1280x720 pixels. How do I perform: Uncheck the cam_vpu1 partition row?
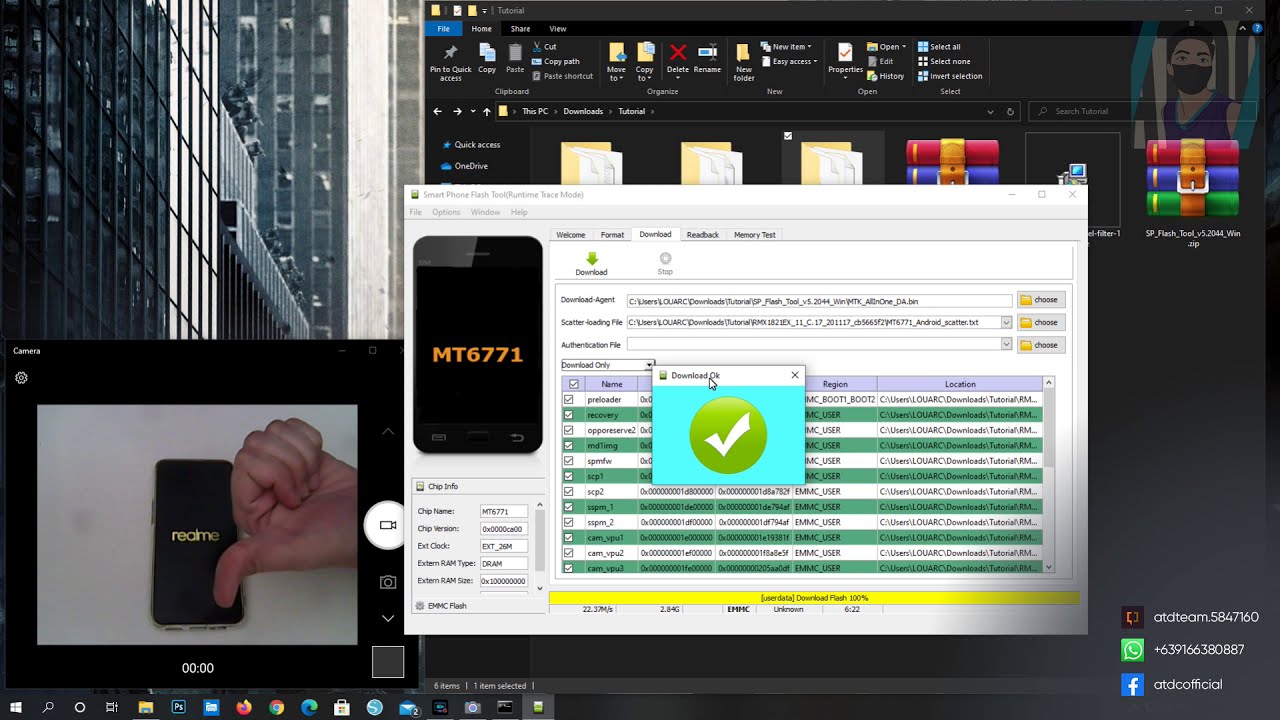[x=569, y=538]
